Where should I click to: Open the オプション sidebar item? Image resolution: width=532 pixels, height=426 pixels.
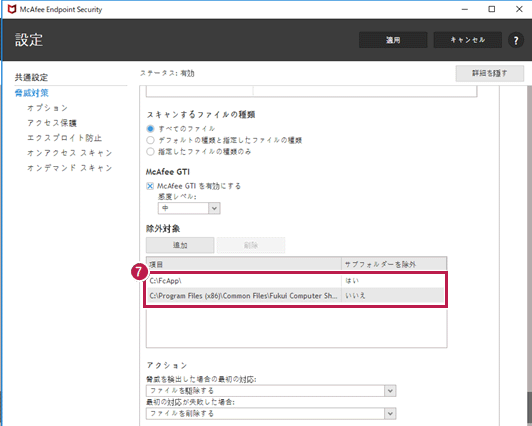[x=48, y=108]
